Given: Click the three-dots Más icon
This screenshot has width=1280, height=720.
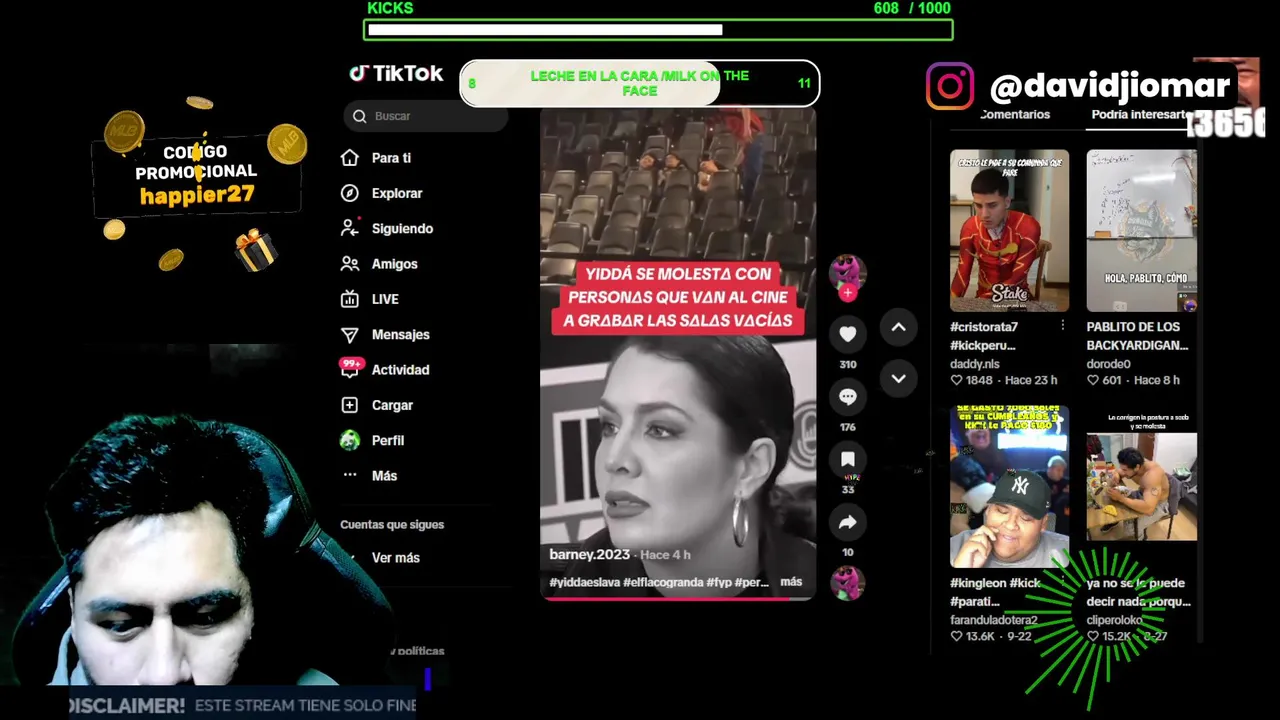Looking at the screenshot, I should coord(350,476).
